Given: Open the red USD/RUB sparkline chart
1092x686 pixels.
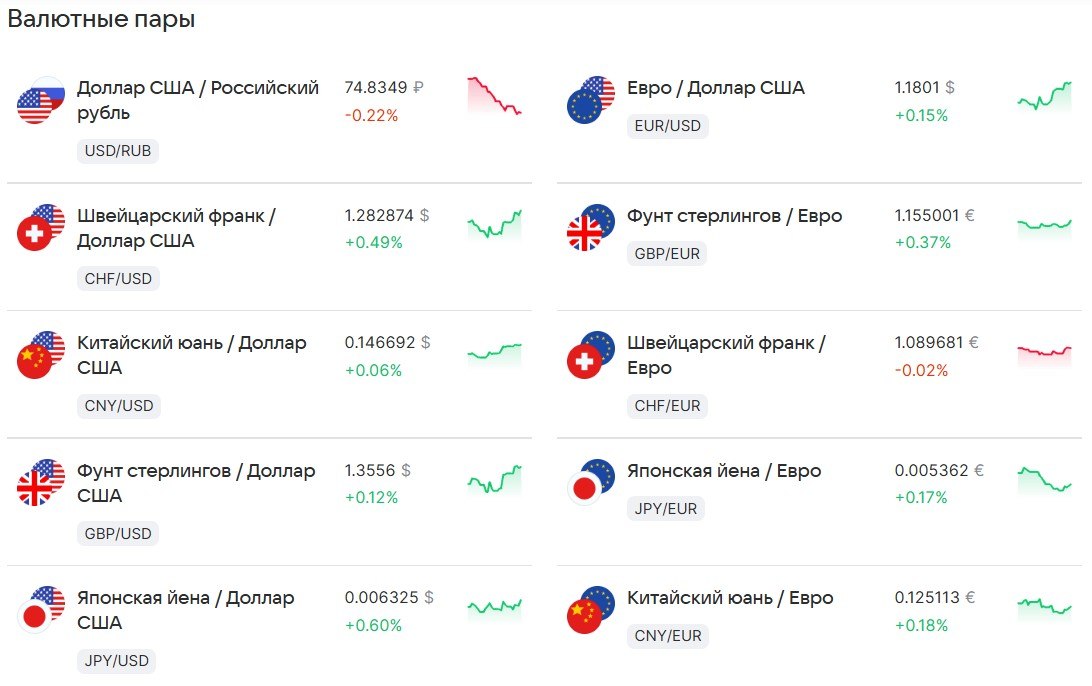Looking at the screenshot, I should pyautogui.click(x=494, y=96).
